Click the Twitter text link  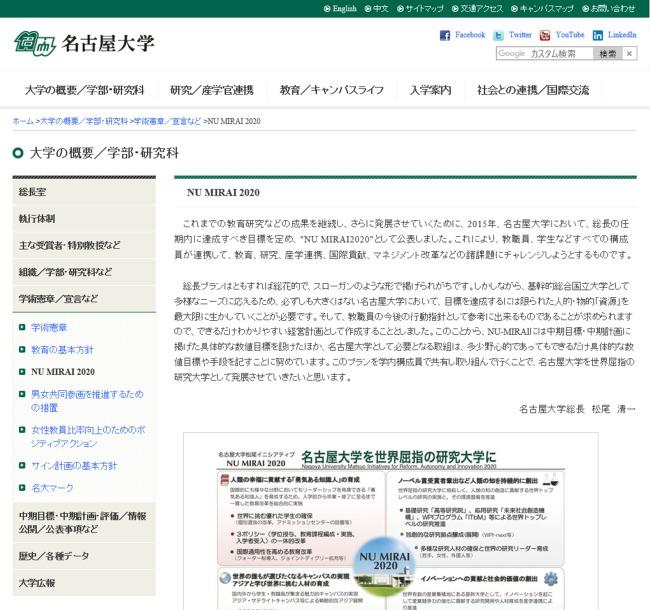[x=520, y=35]
